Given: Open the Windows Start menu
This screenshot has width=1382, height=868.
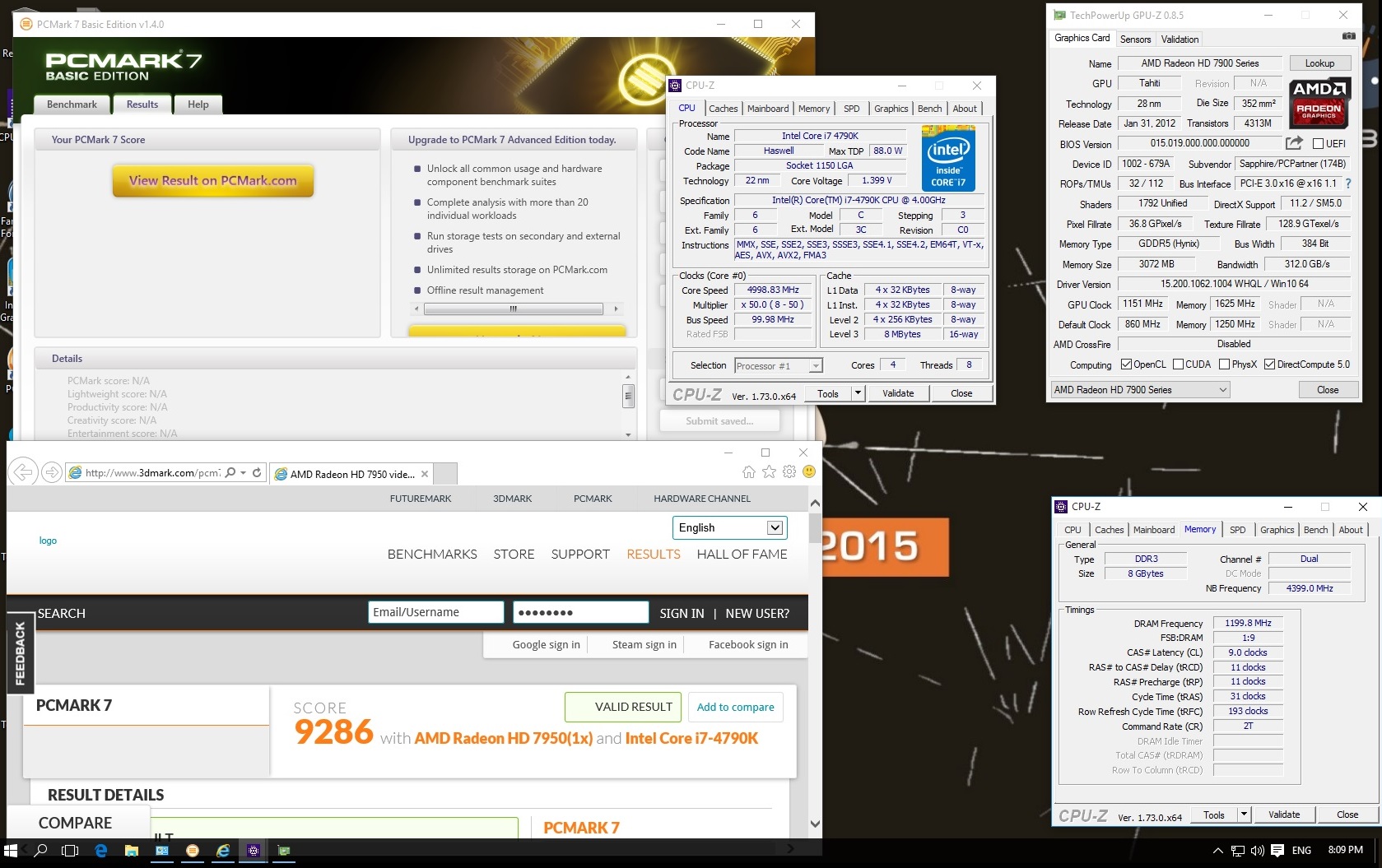Looking at the screenshot, I should click(11, 851).
